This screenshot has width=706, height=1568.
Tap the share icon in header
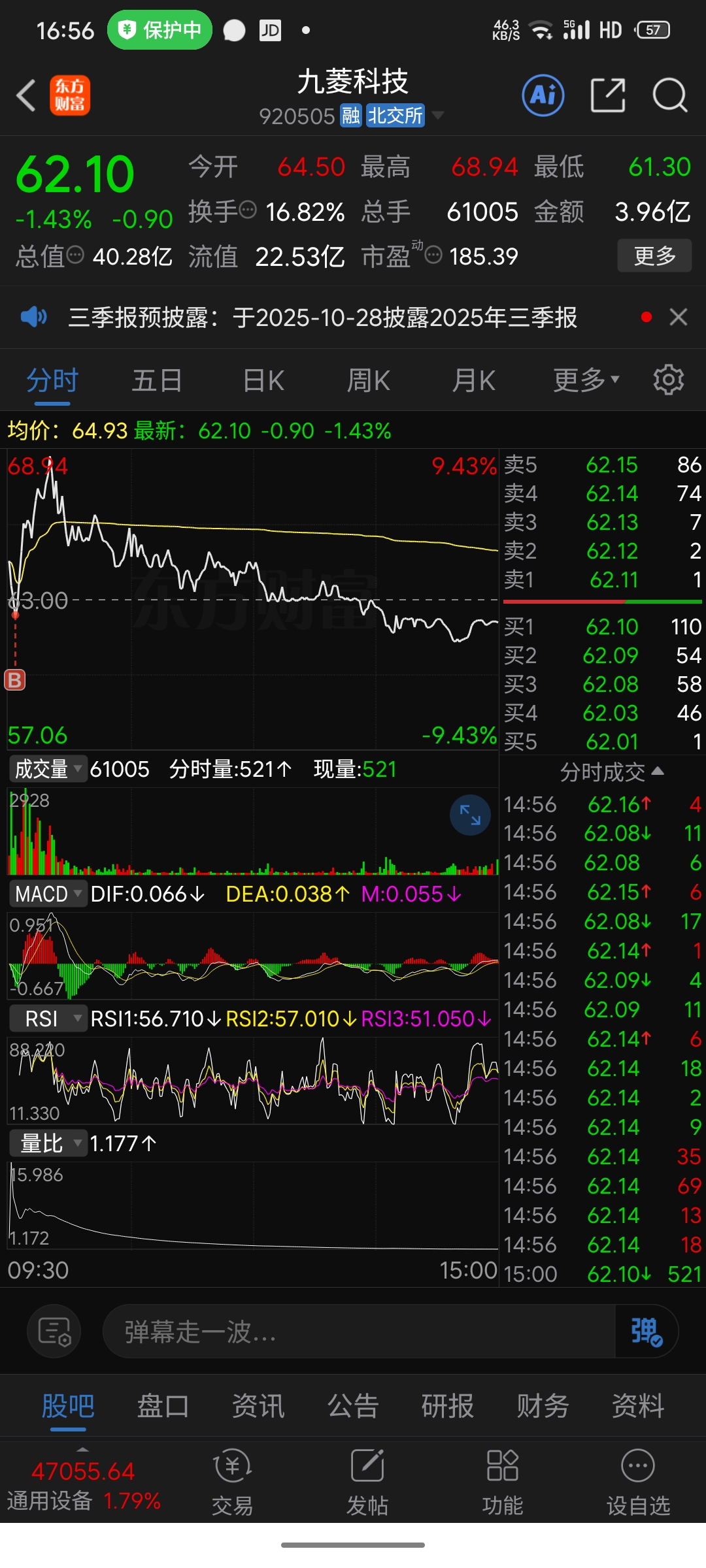tap(608, 95)
